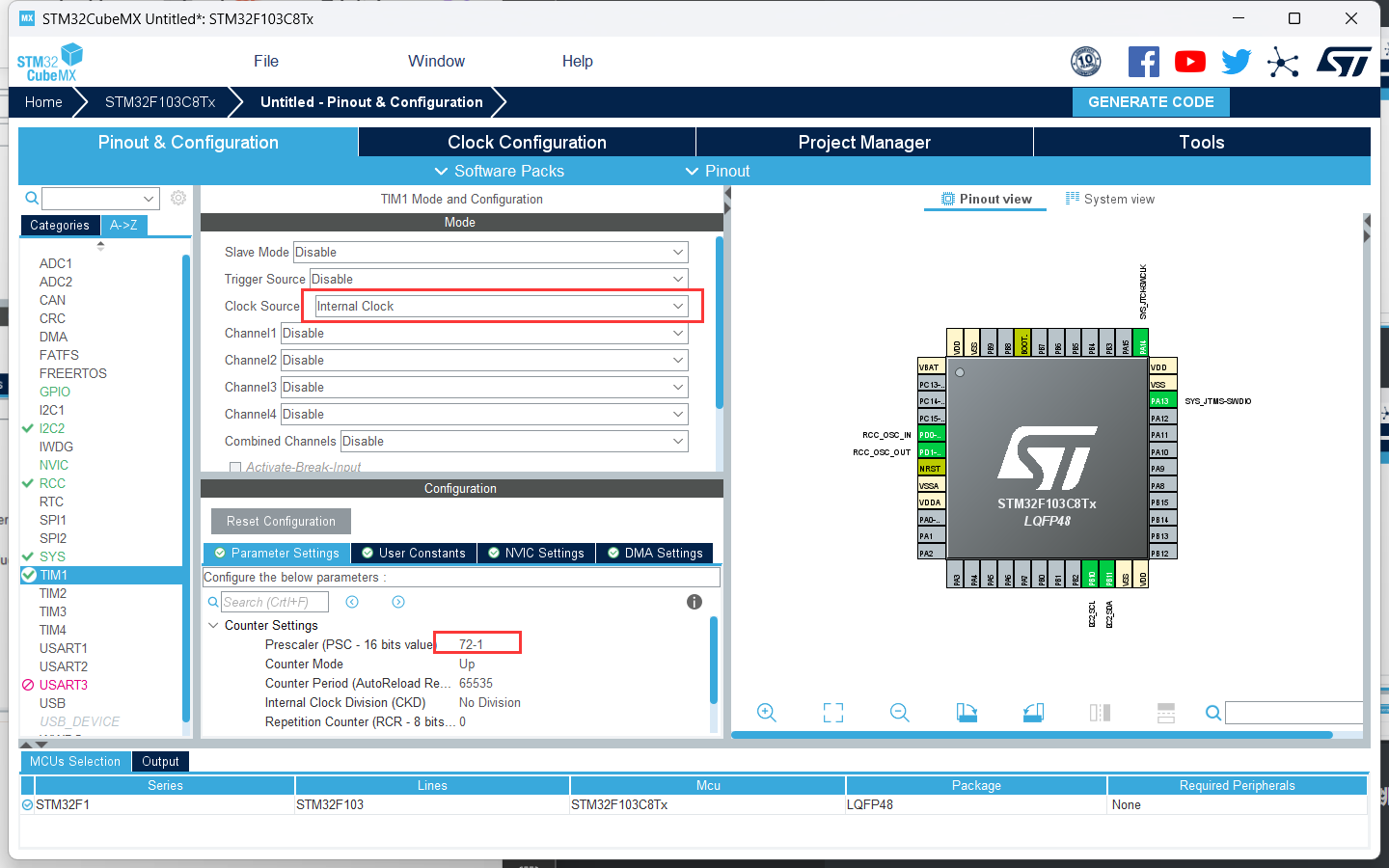This screenshot has height=868, width=1389.
Task: Click the STM32CubeMX logo
Action: click(x=50, y=63)
